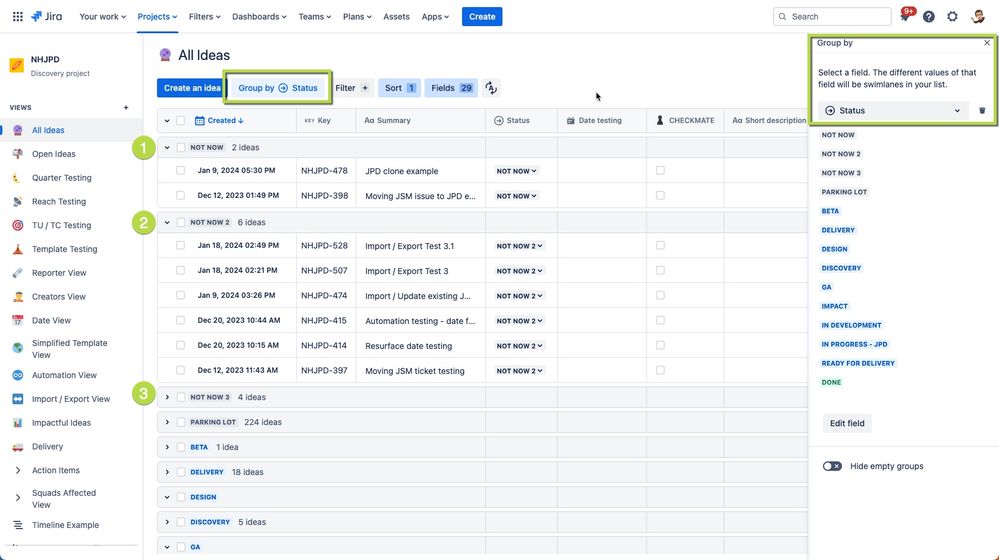Open the notifications bell
The height and width of the screenshot is (560, 999).
coord(905,17)
